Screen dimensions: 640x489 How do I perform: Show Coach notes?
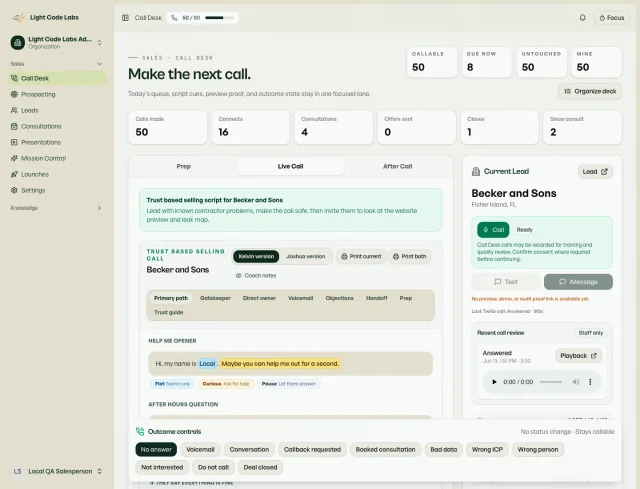click(x=256, y=276)
